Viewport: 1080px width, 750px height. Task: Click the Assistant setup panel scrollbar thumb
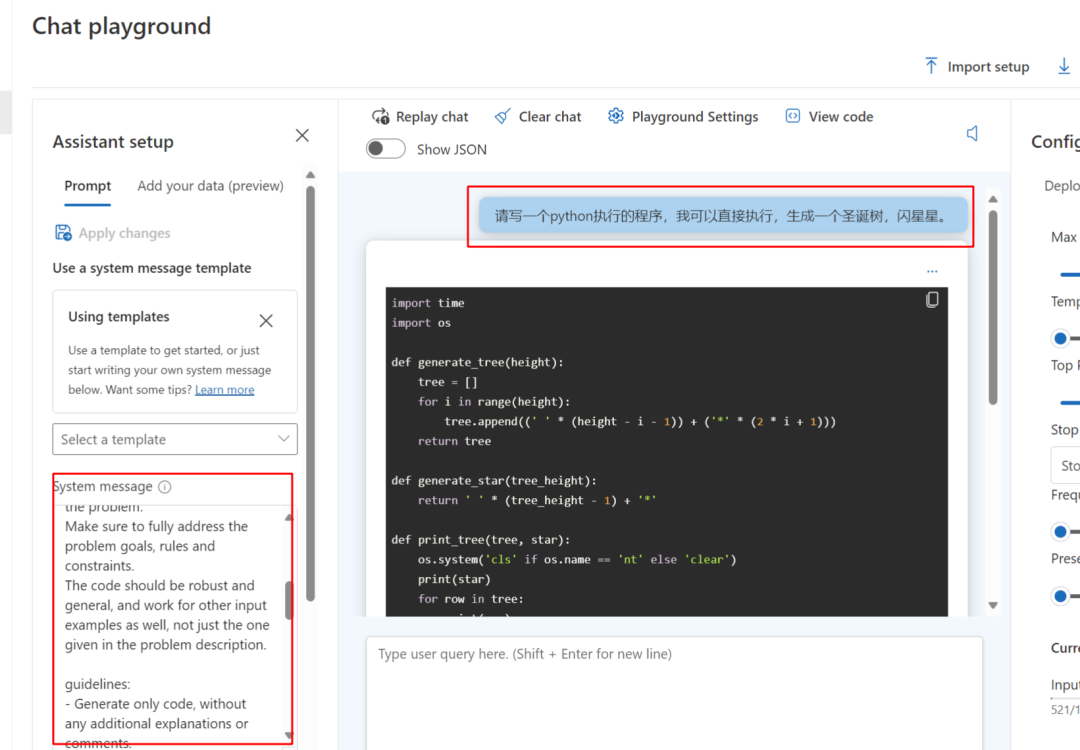[x=311, y=393]
